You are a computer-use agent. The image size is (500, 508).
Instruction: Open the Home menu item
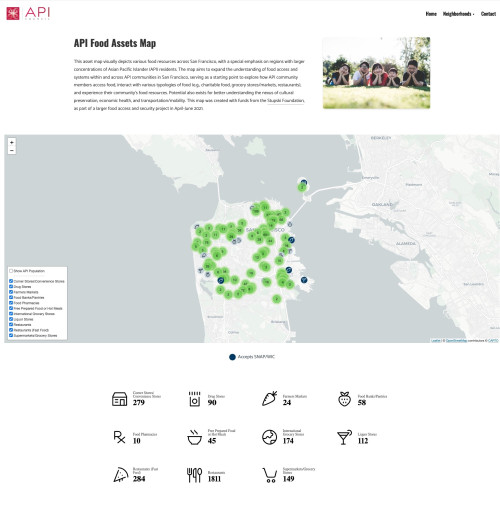pyautogui.click(x=431, y=14)
